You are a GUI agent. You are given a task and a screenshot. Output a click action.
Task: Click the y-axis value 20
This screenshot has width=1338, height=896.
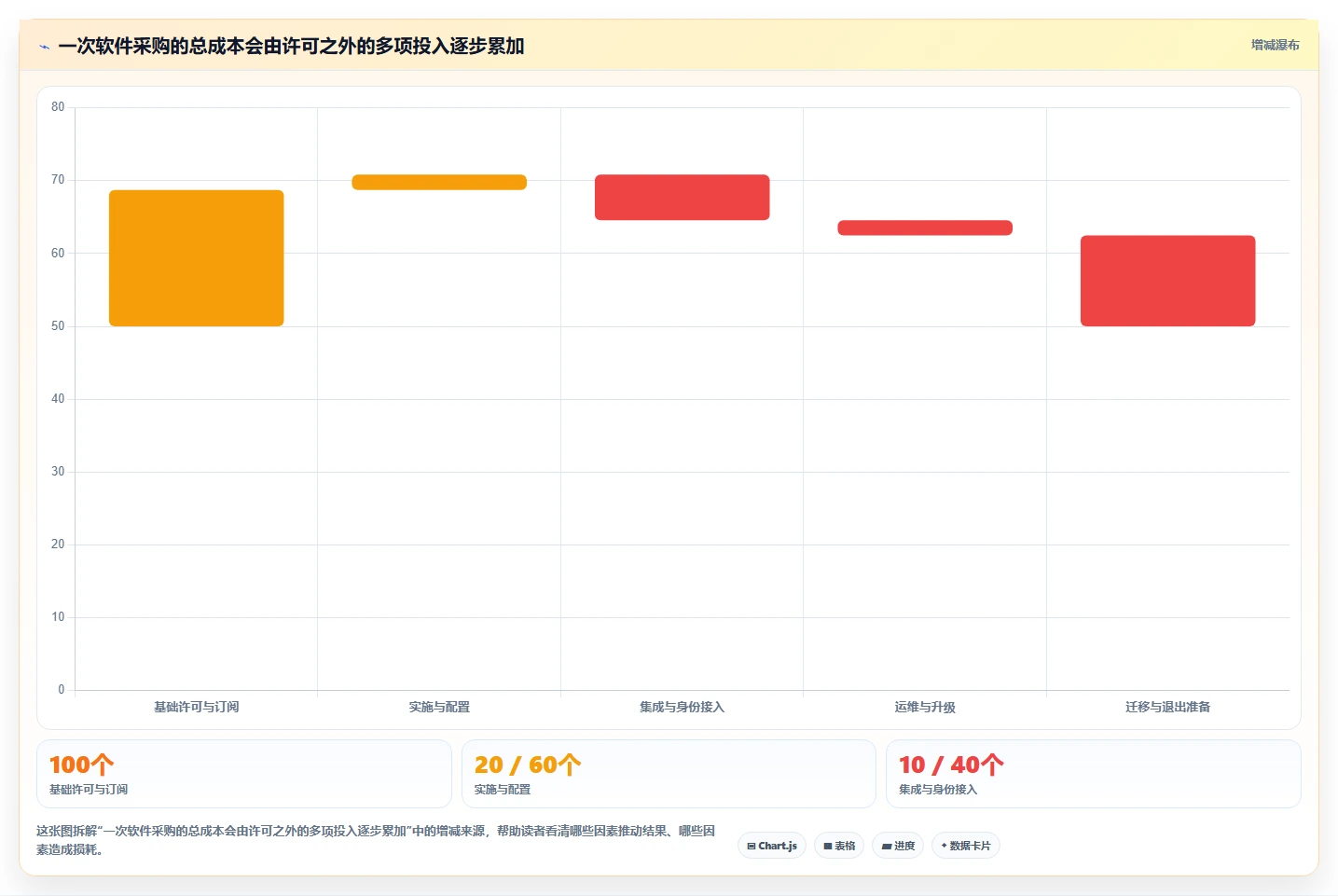(58, 544)
